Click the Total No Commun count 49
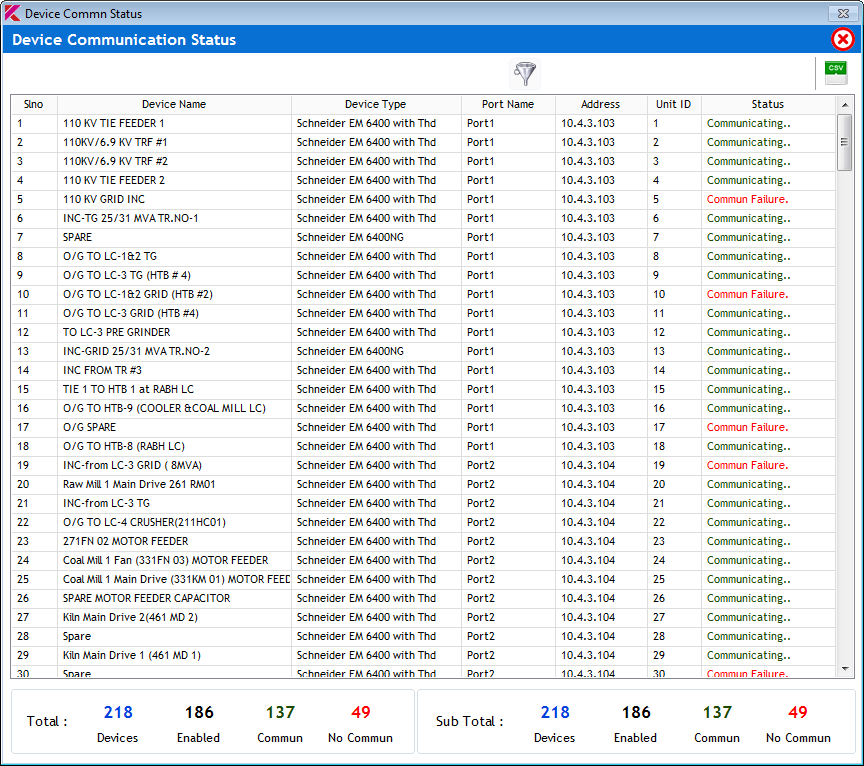 click(x=361, y=713)
